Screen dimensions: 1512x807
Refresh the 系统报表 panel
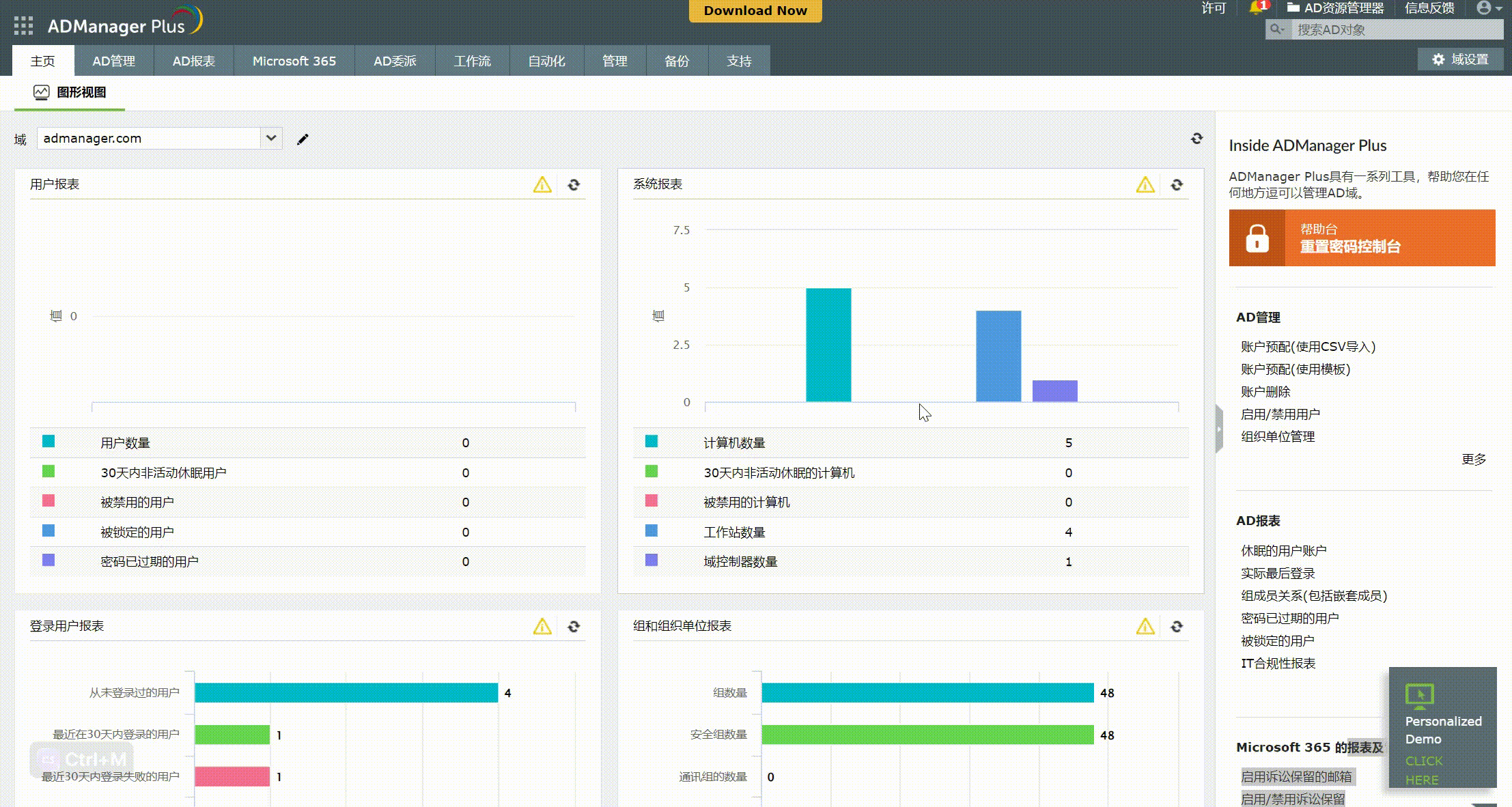tap(1177, 184)
